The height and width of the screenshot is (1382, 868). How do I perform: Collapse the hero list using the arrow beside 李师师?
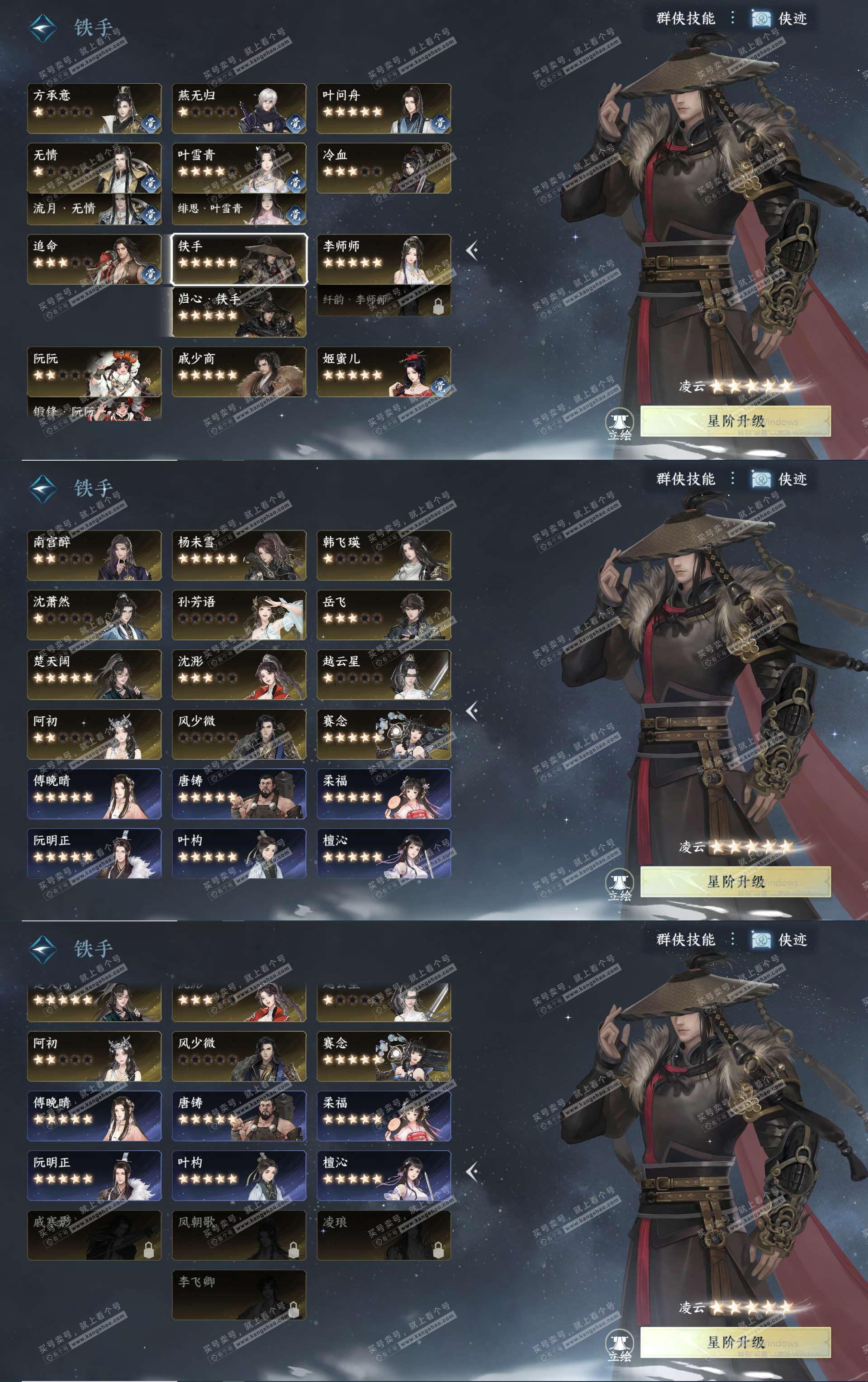coord(472,250)
